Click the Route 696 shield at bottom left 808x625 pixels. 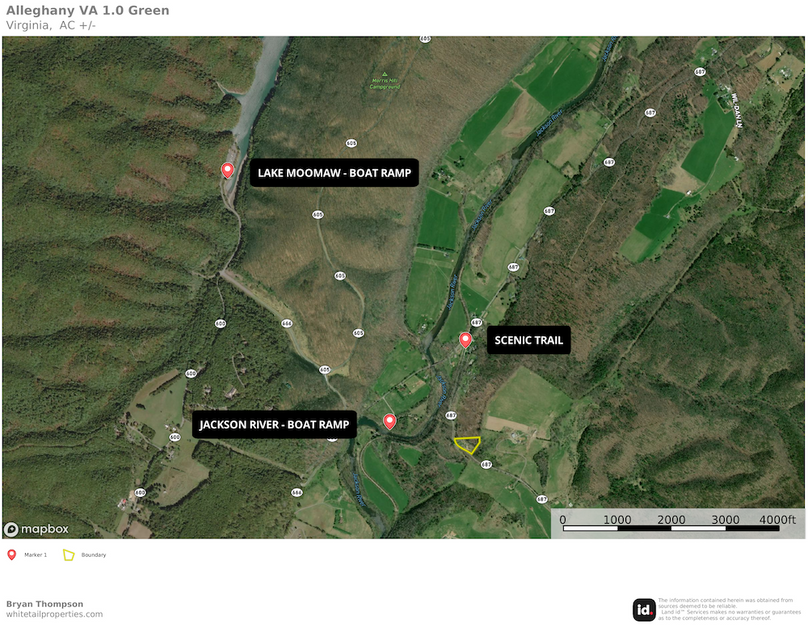(x=140, y=491)
